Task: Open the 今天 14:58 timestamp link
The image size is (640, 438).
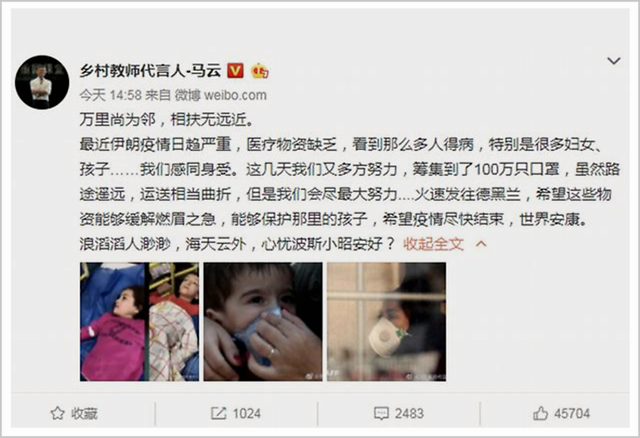Action: [x=110, y=96]
